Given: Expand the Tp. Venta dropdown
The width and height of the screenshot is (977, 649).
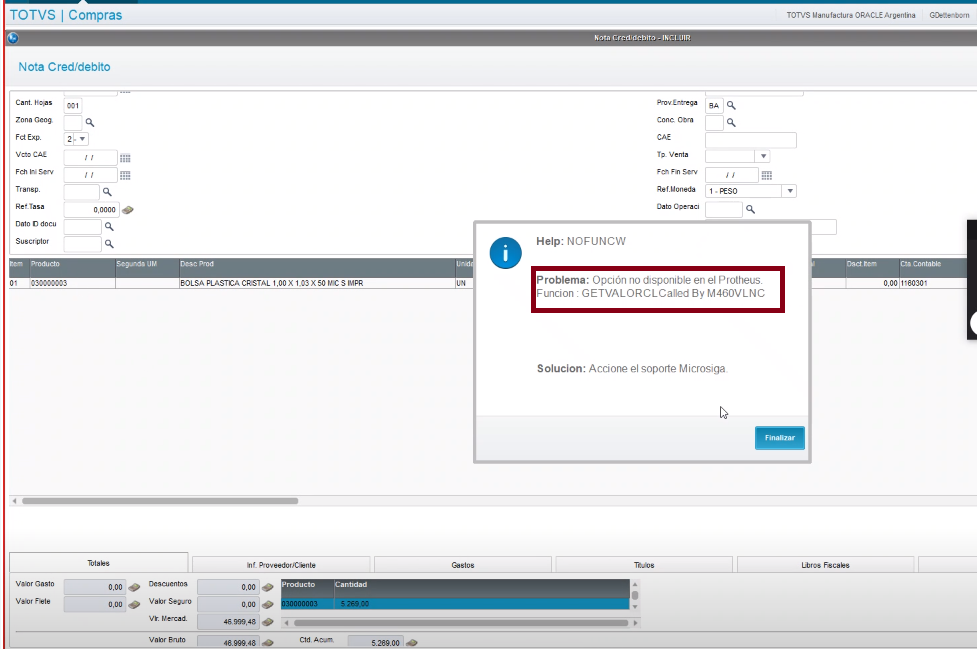Looking at the screenshot, I should [763, 156].
